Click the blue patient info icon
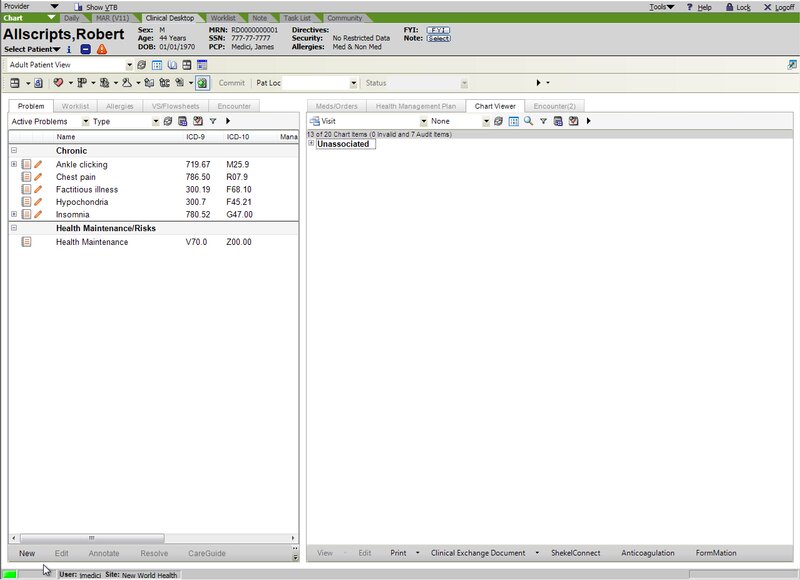This screenshot has height=580, width=800. [69, 49]
